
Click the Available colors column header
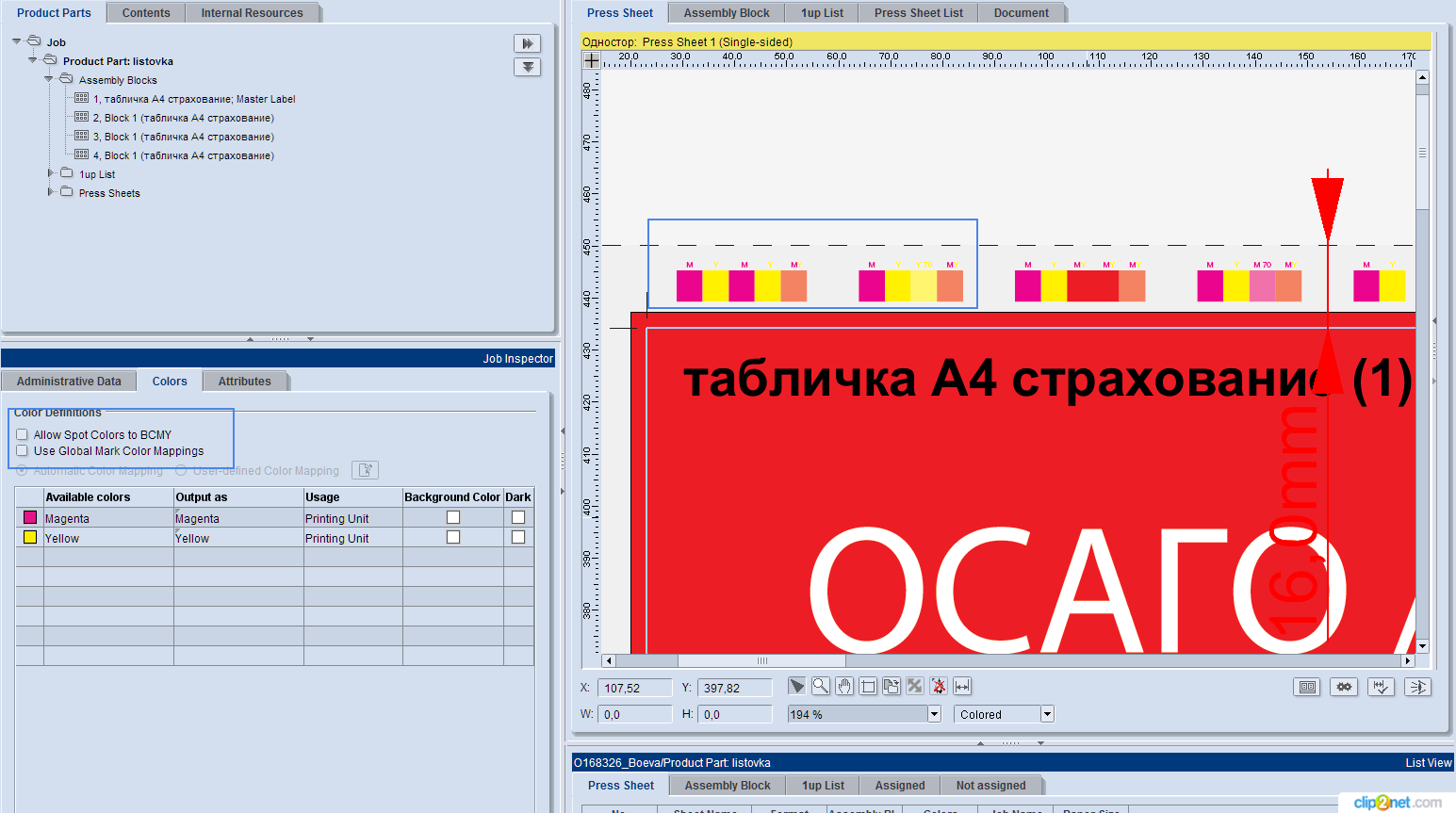click(x=108, y=497)
